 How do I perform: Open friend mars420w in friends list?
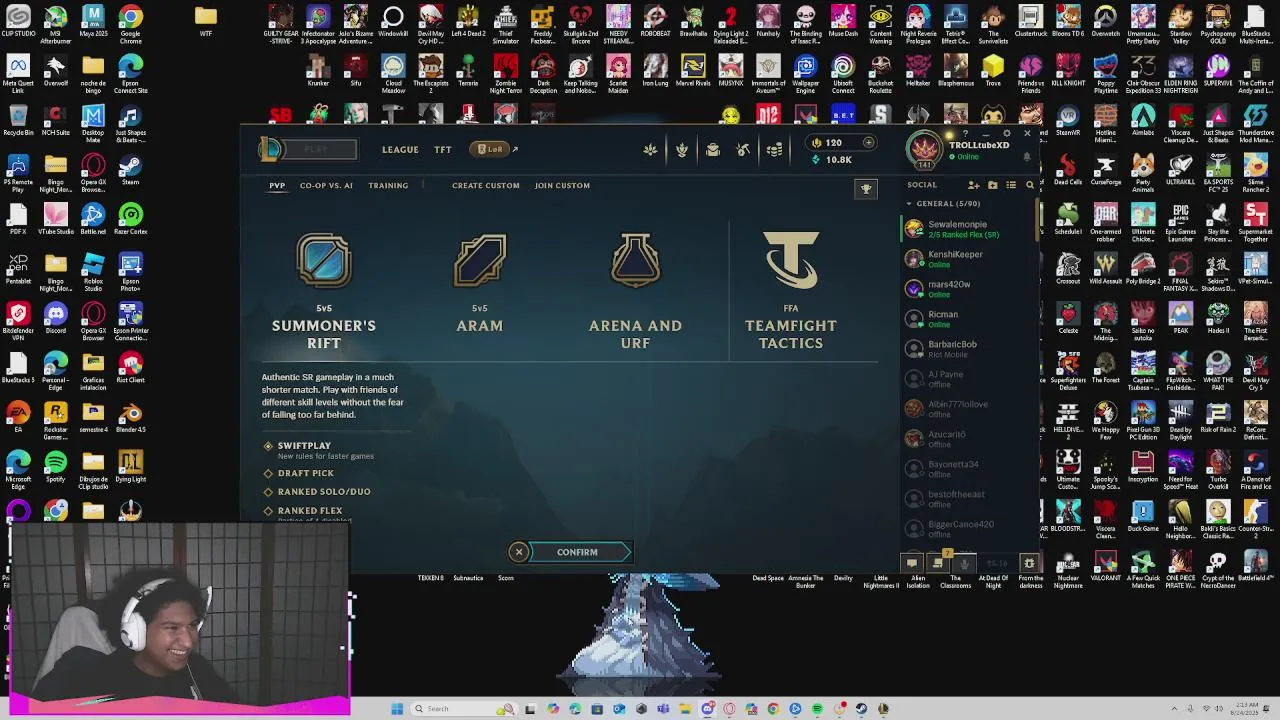pos(968,289)
